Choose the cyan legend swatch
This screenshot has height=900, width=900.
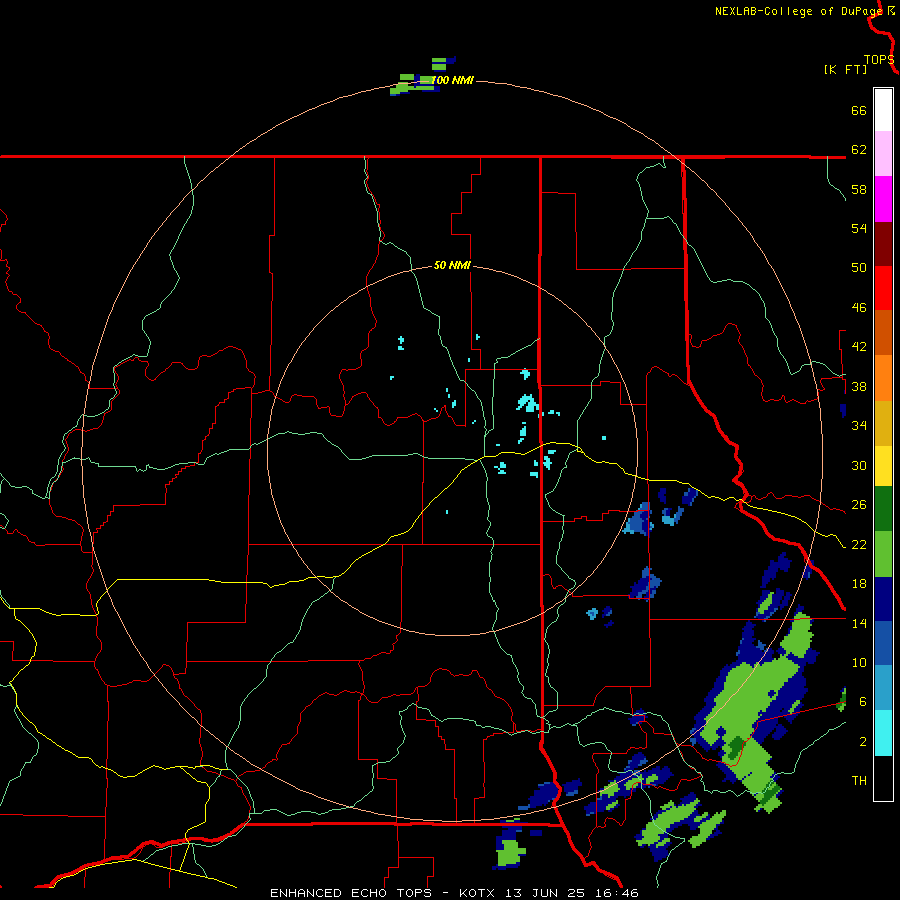(x=883, y=733)
